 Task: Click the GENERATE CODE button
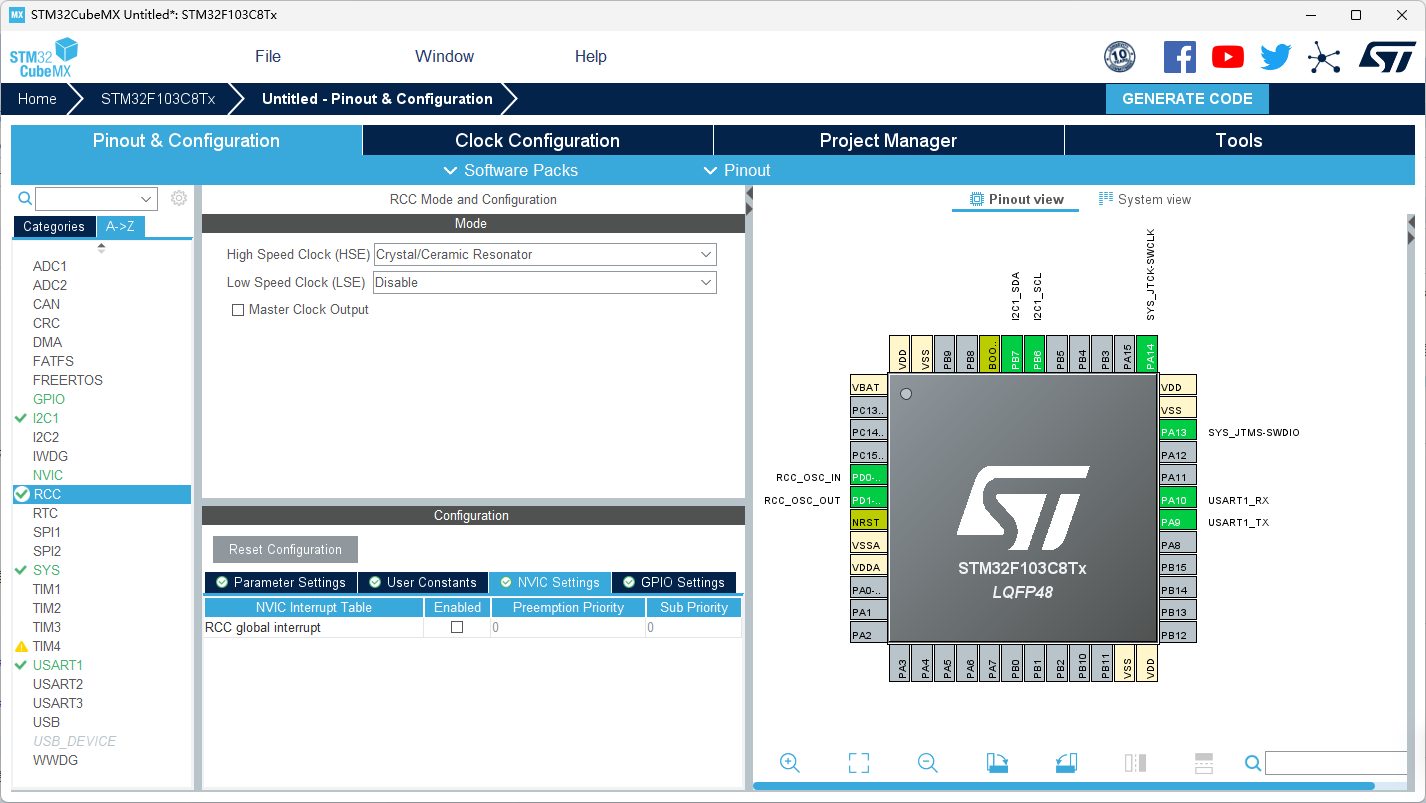click(x=1187, y=99)
